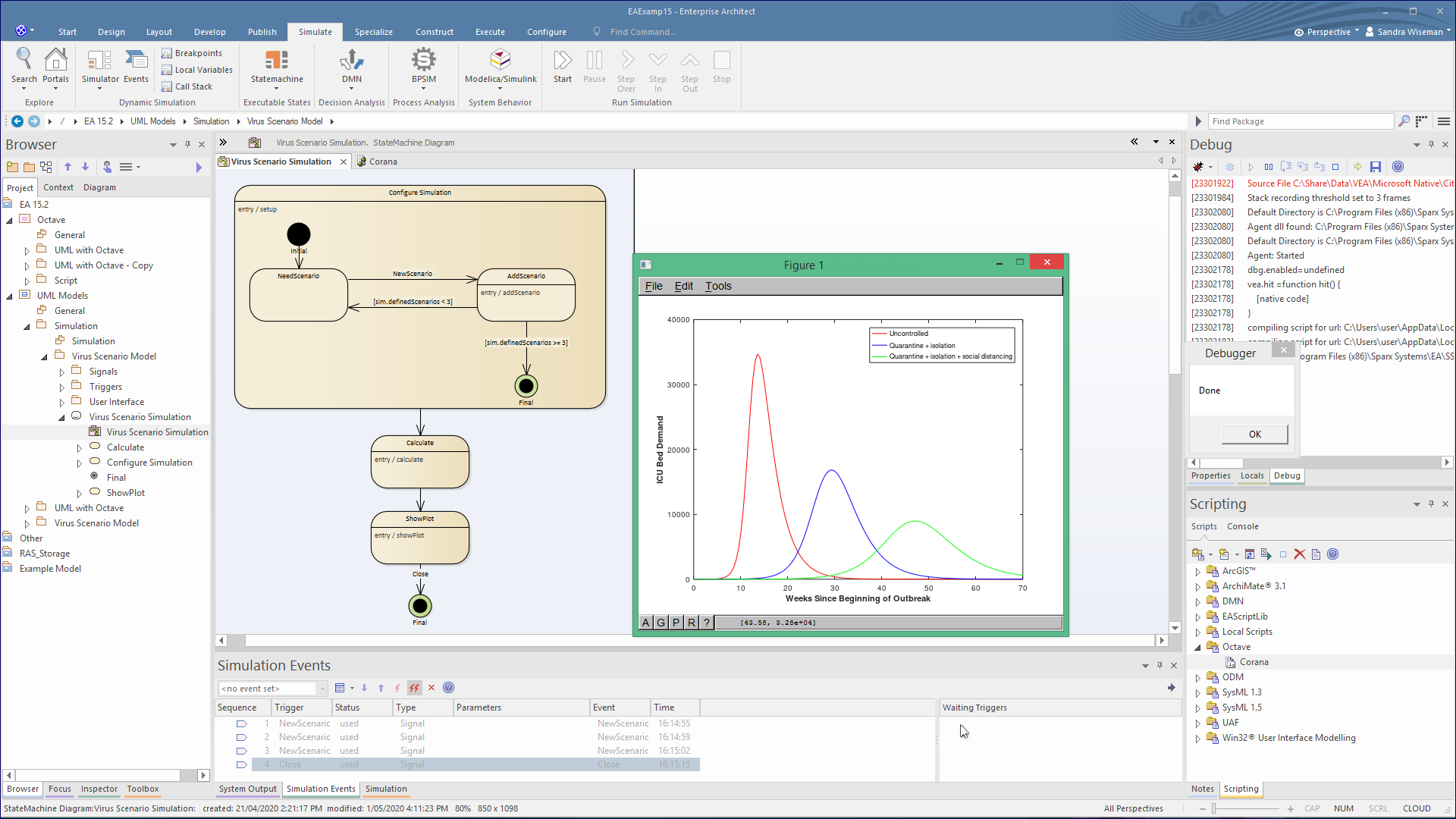Expand the Signals folder

[x=62, y=372]
